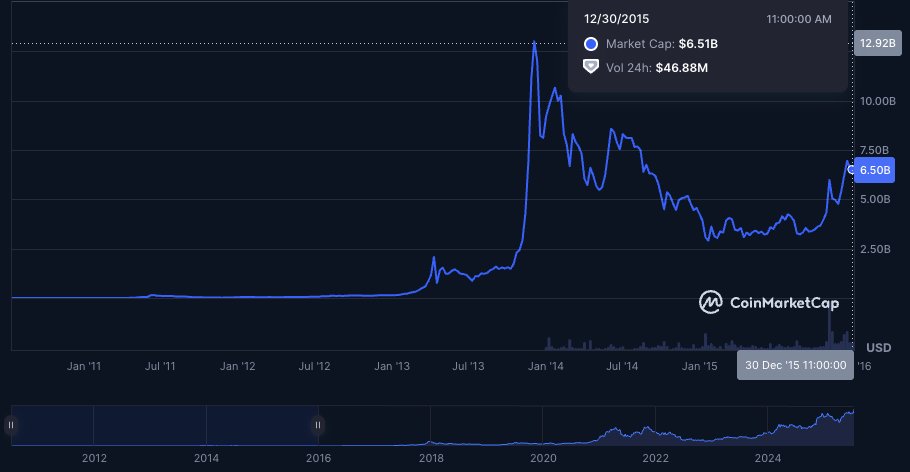Click the $6.51B market cap value
Image resolution: width=910 pixels, height=472 pixels.
tap(698, 44)
